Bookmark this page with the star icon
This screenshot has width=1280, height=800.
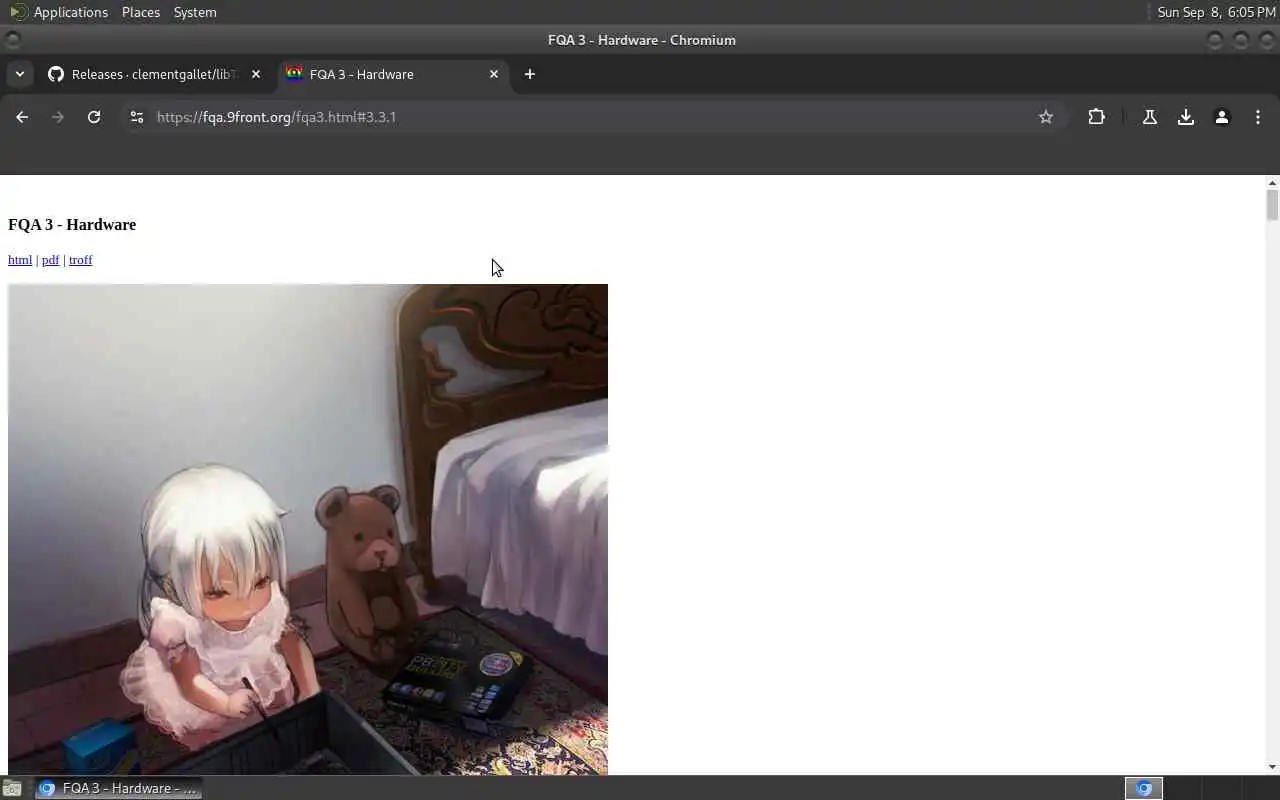[x=1046, y=117]
